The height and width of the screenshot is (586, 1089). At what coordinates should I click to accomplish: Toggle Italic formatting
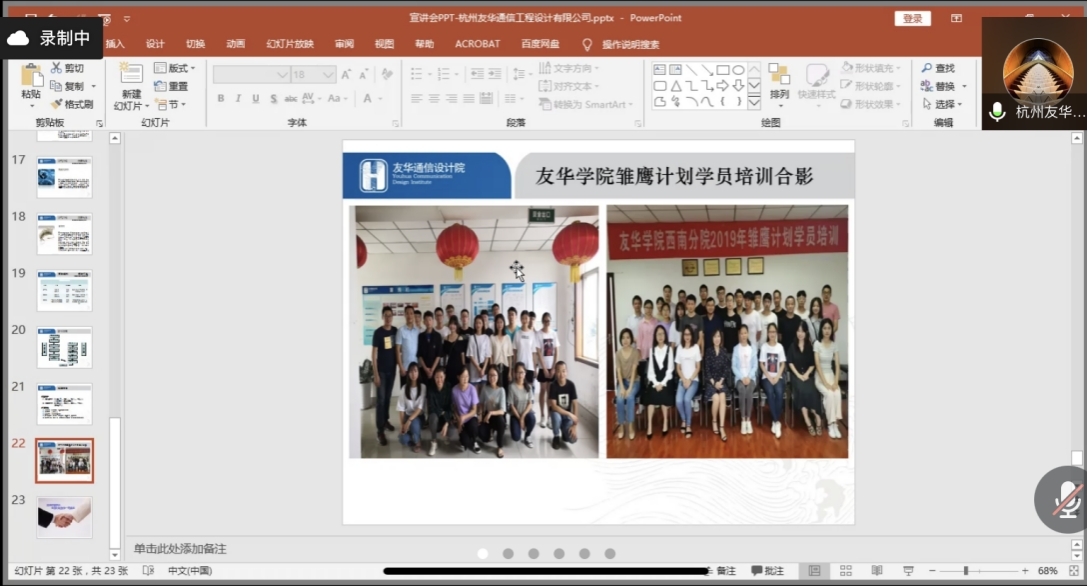[x=238, y=99]
